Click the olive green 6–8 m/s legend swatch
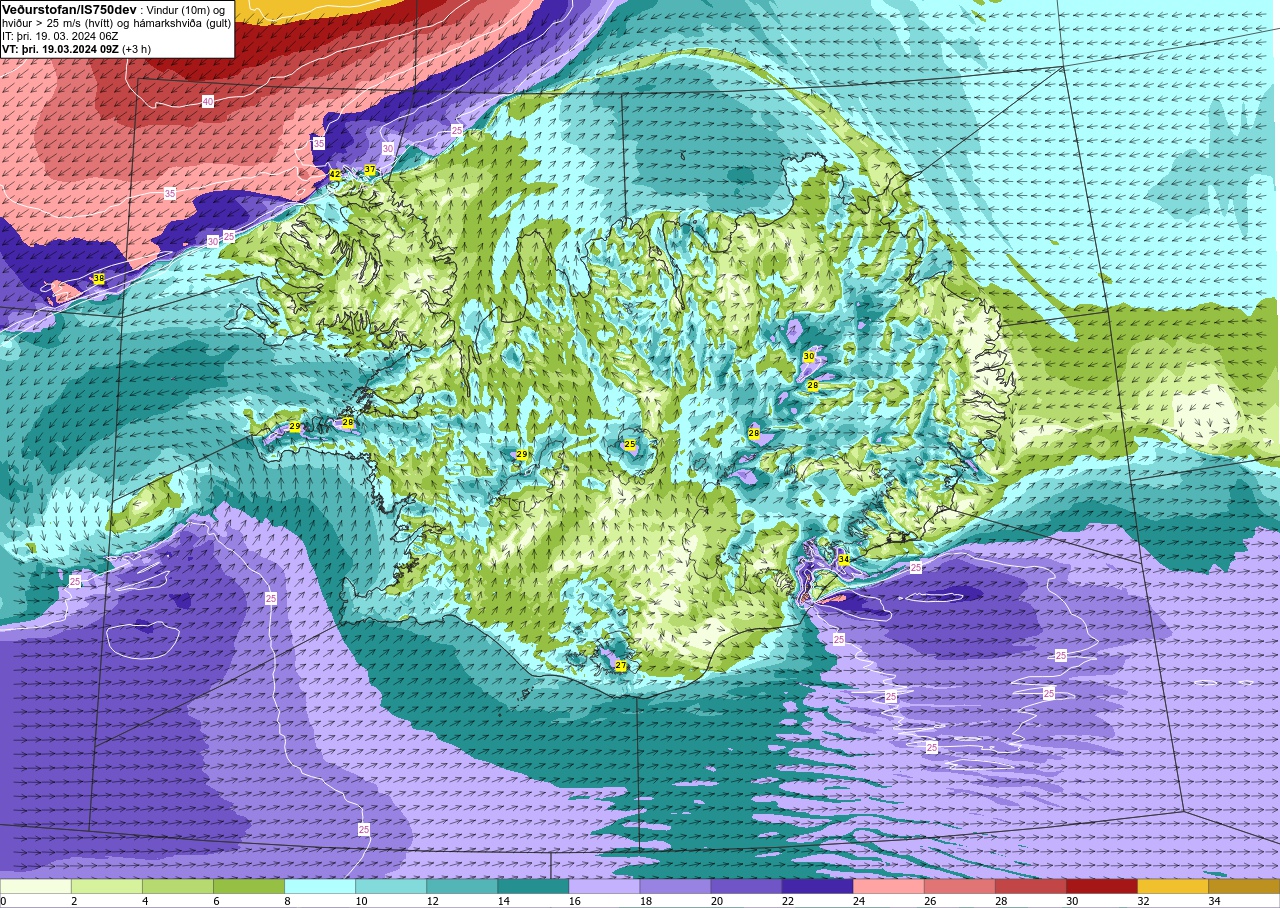1280x908 pixels. point(249,886)
